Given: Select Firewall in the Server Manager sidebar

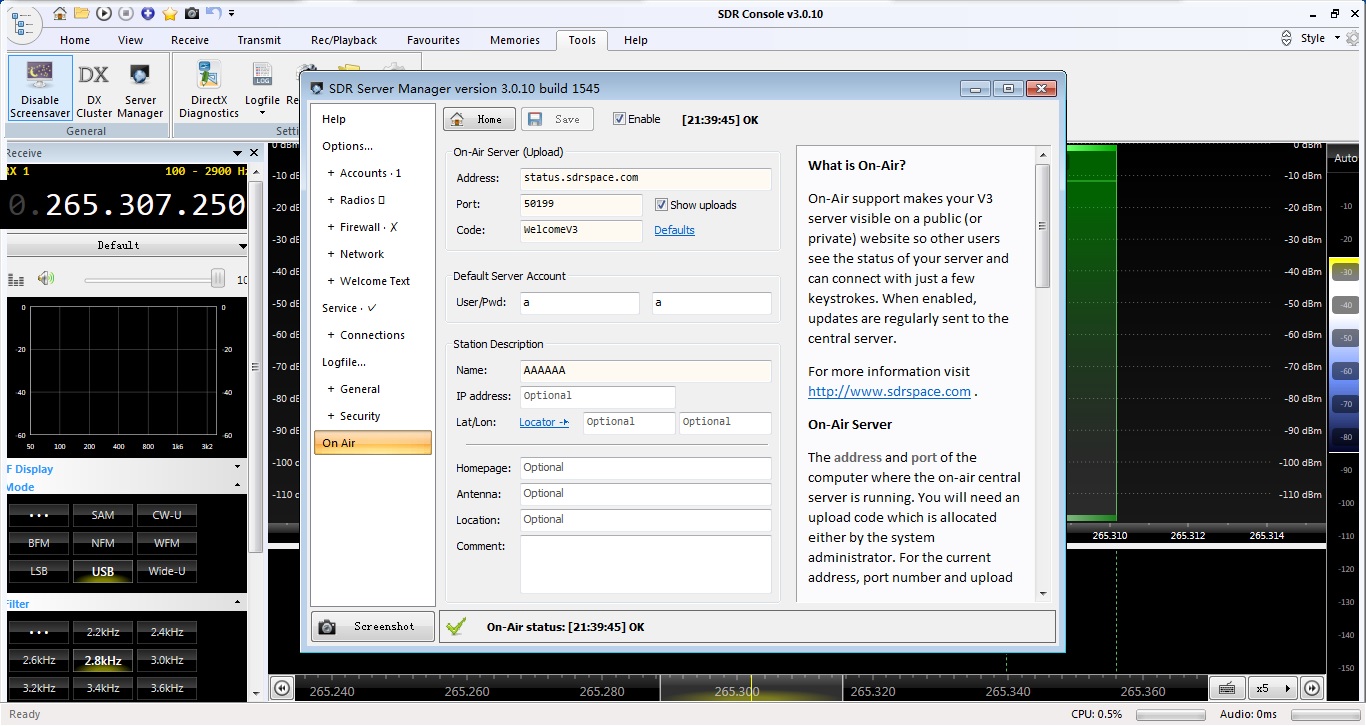Looking at the screenshot, I should coord(372,227).
